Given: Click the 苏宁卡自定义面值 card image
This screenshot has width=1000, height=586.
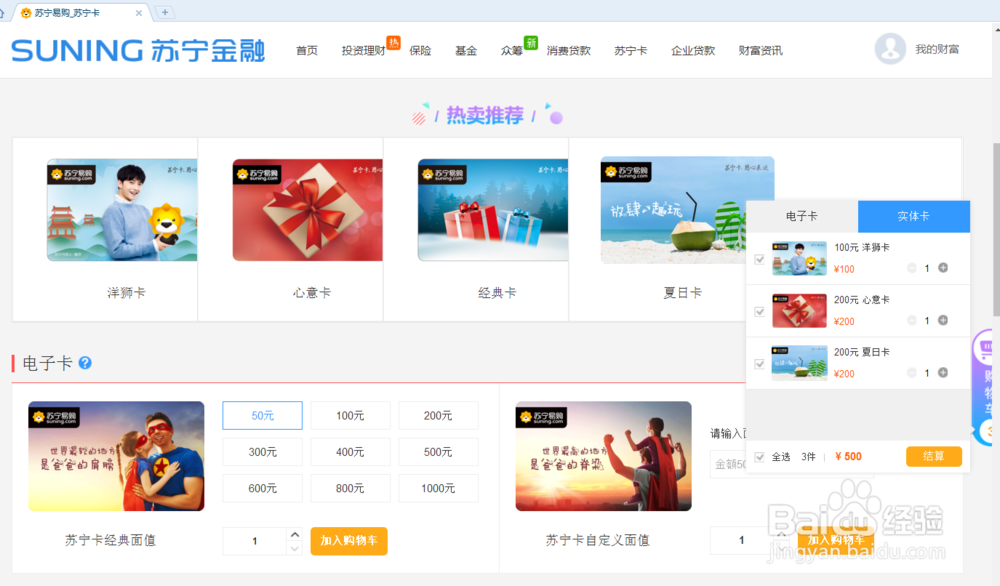Looking at the screenshot, I should pos(603,456).
